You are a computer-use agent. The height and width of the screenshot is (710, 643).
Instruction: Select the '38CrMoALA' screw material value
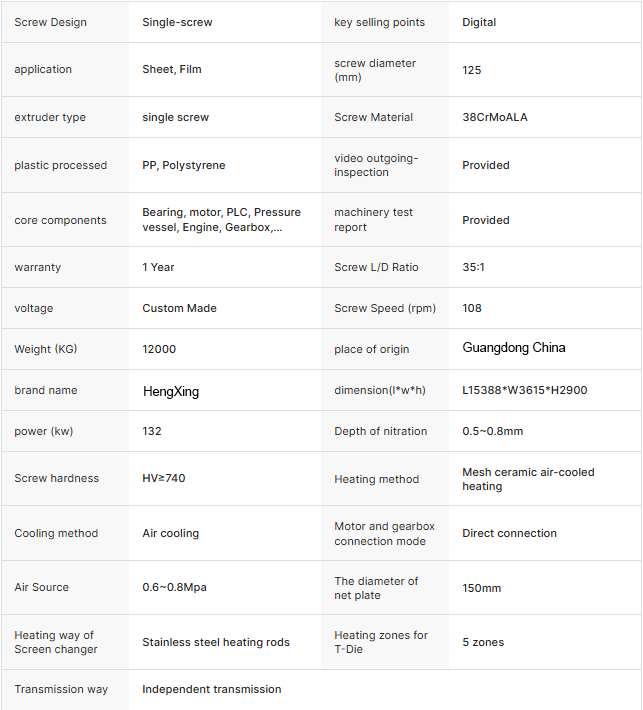tap(495, 117)
